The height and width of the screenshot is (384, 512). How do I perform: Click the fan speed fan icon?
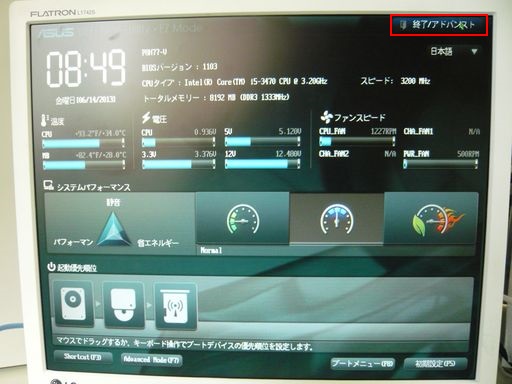click(327, 117)
